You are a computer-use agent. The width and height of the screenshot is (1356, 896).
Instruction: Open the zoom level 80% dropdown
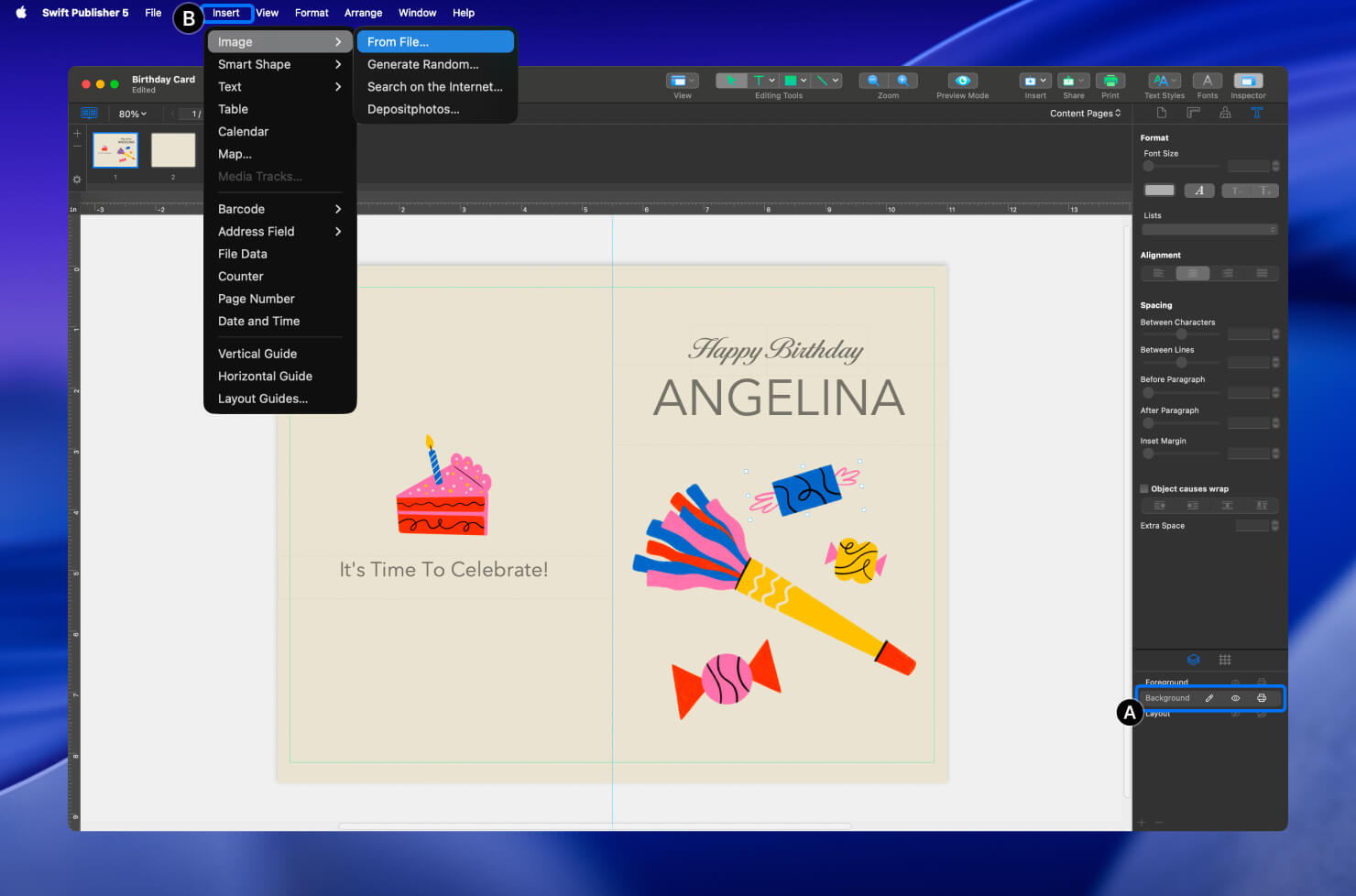point(132,113)
